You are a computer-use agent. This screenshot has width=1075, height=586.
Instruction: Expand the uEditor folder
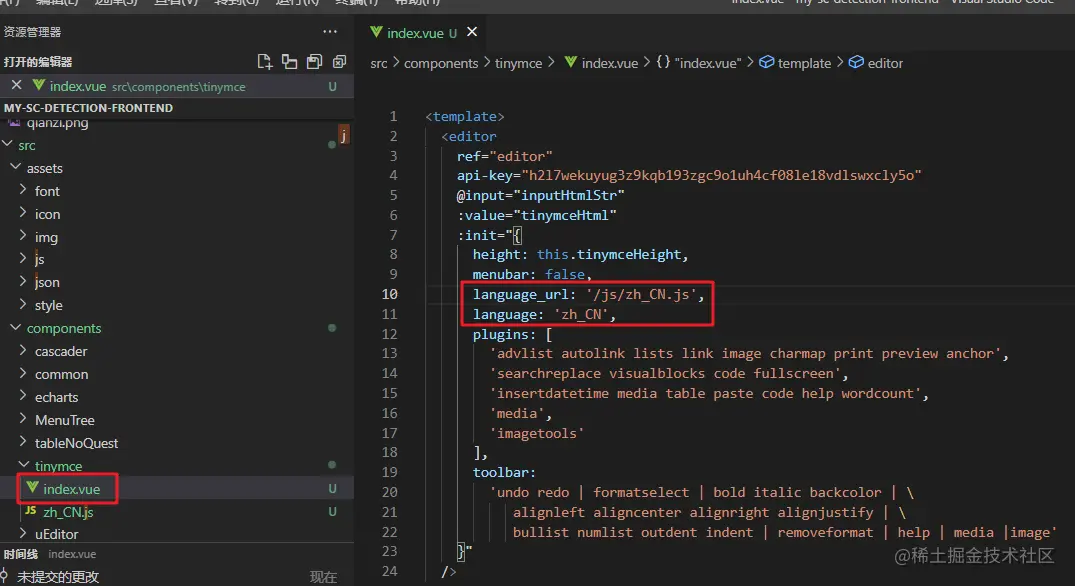point(23,533)
